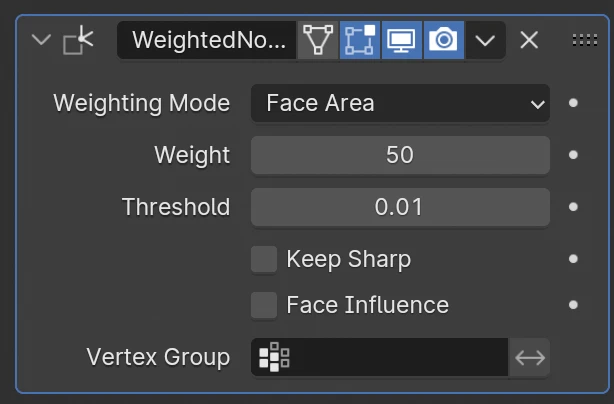Click animate dot beside Weight
Screen dimensions: 614x404
(573, 155)
